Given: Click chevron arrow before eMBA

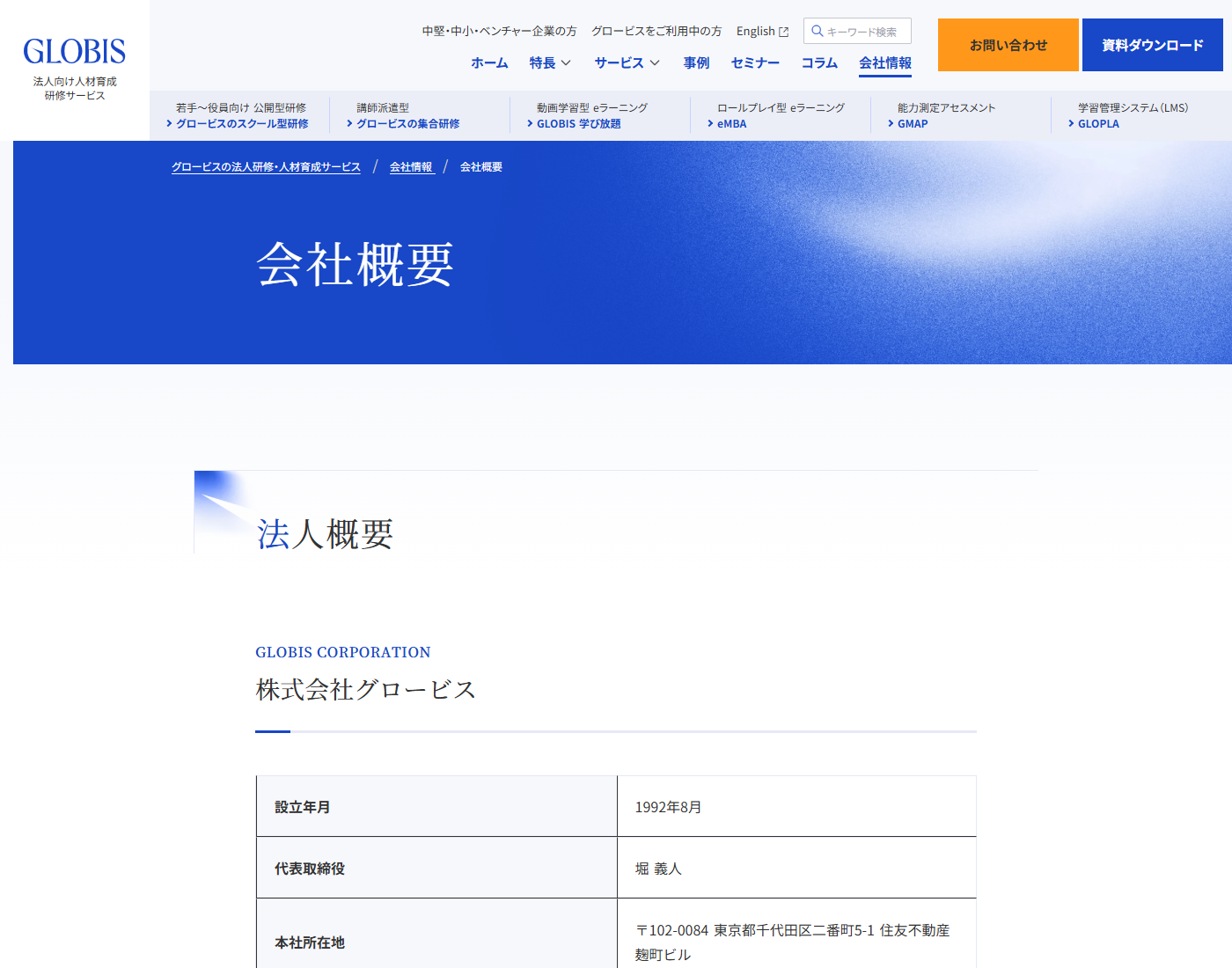Looking at the screenshot, I should tap(710, 124).
